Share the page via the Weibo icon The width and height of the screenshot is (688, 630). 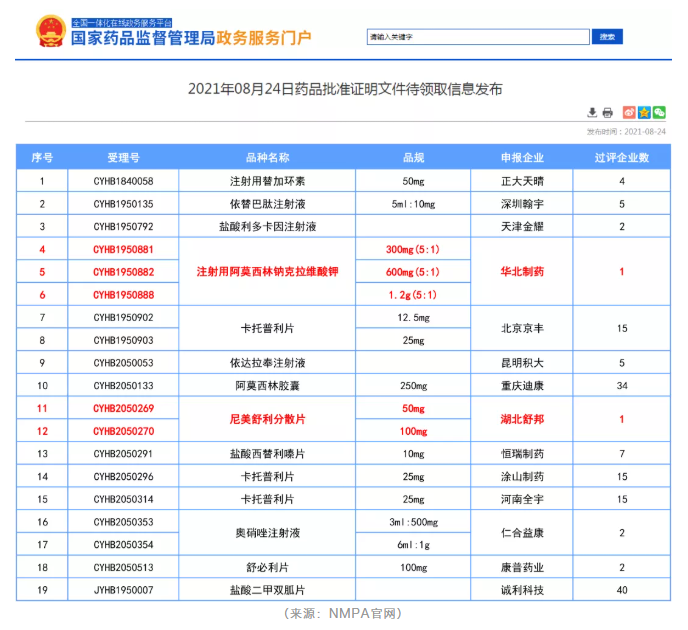[629, 112]
